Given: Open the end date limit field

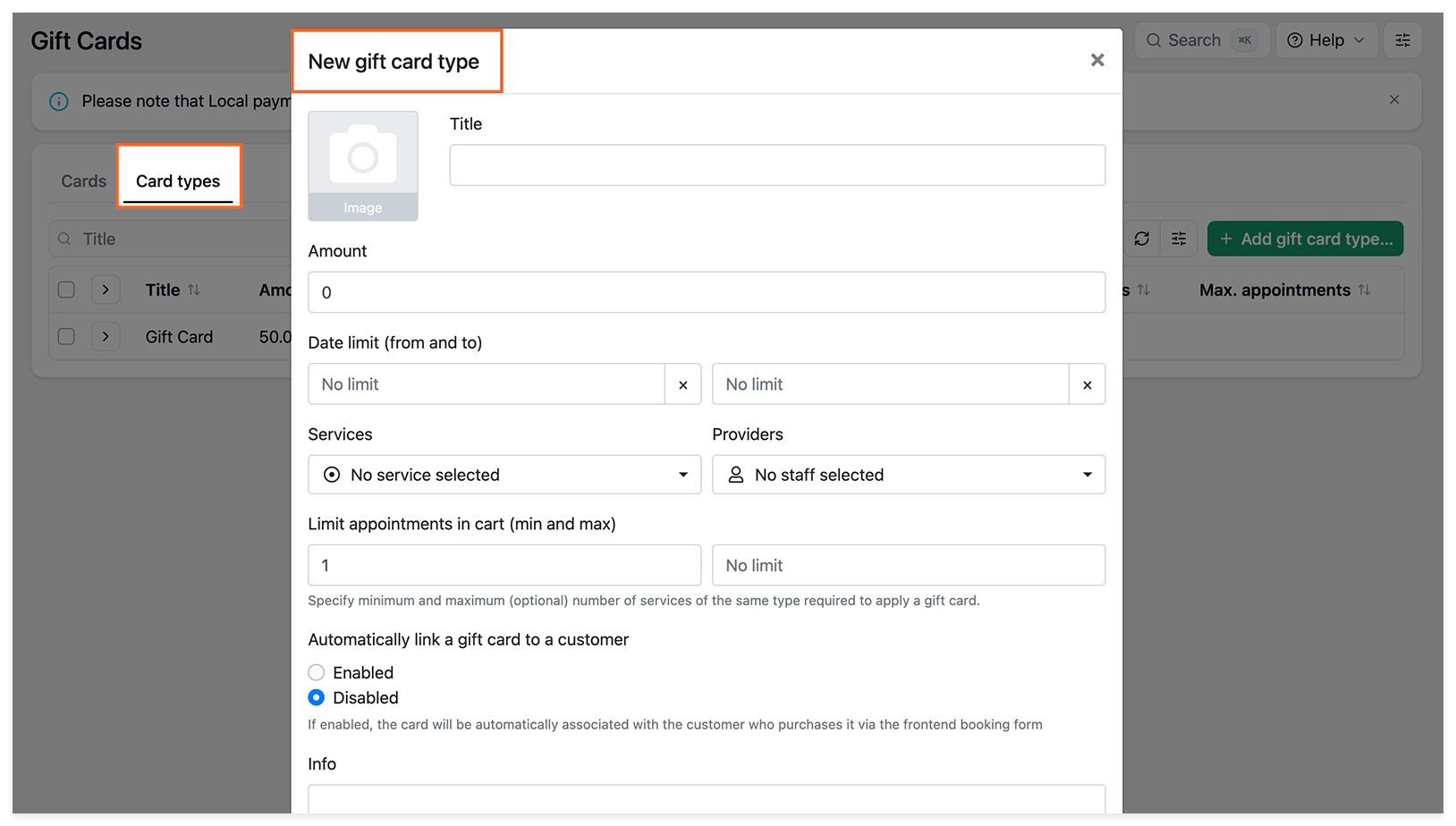Looking at the screenshot, I should pos(891,384).
